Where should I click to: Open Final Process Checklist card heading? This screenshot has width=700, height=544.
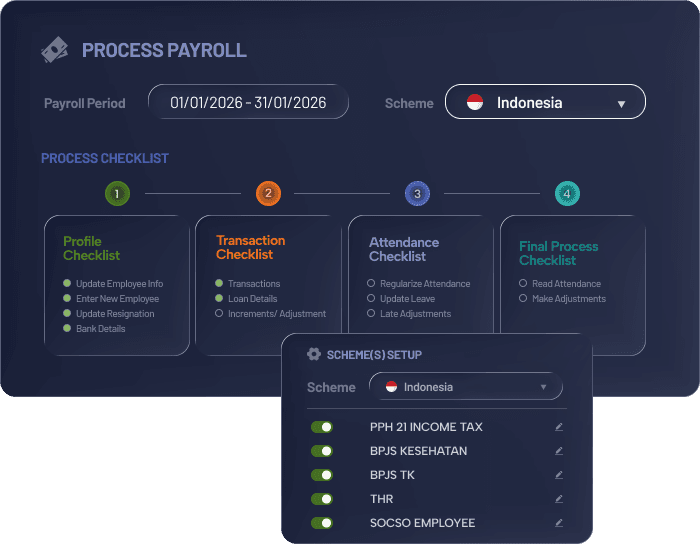pos(558,253)
